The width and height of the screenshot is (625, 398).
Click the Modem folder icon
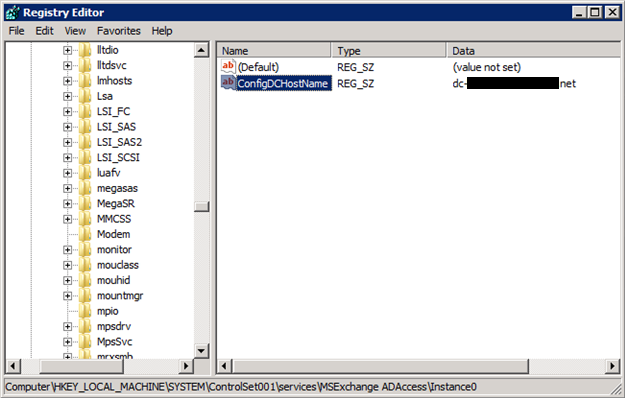[x=85, y=234]
